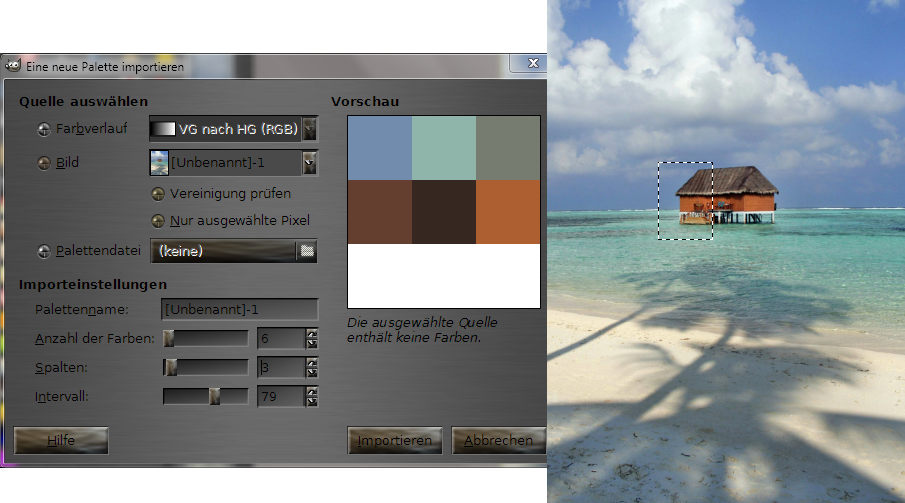Click the stepper arrows for Anzahl der Farben

pyautogui.click(x=312, y=338)
